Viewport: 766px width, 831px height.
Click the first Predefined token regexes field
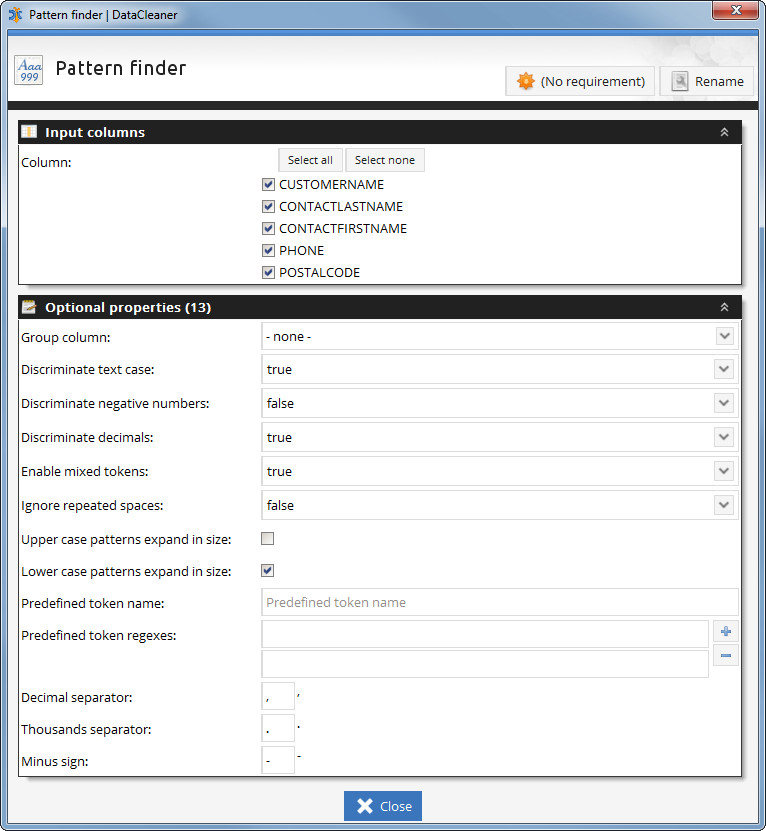(x=485, y=634)
